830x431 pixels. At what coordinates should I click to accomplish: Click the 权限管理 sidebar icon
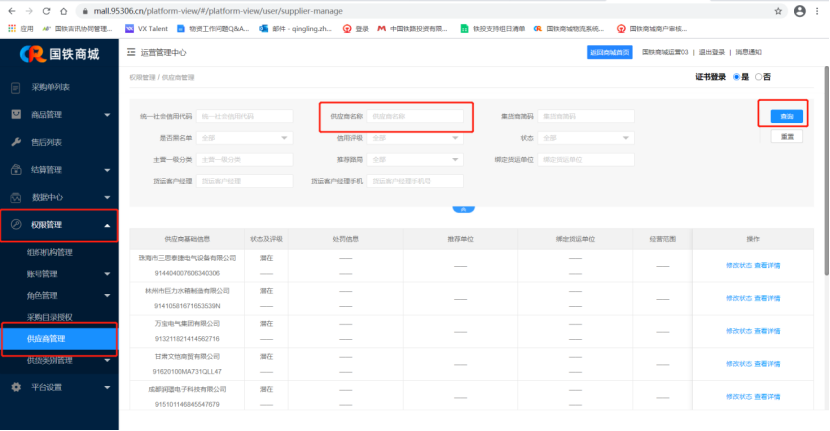pos(16,225)
